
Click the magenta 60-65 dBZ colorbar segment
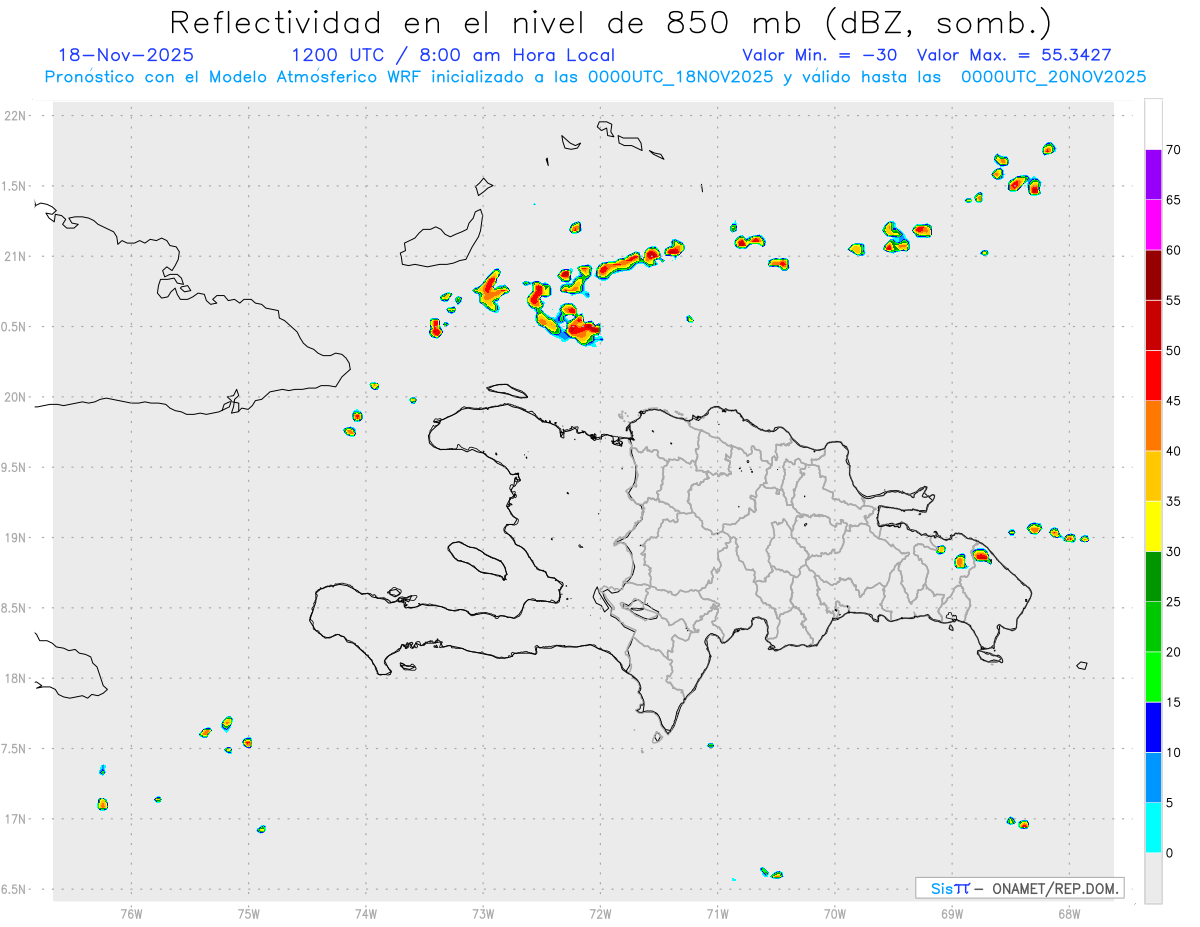[1153, 225]
